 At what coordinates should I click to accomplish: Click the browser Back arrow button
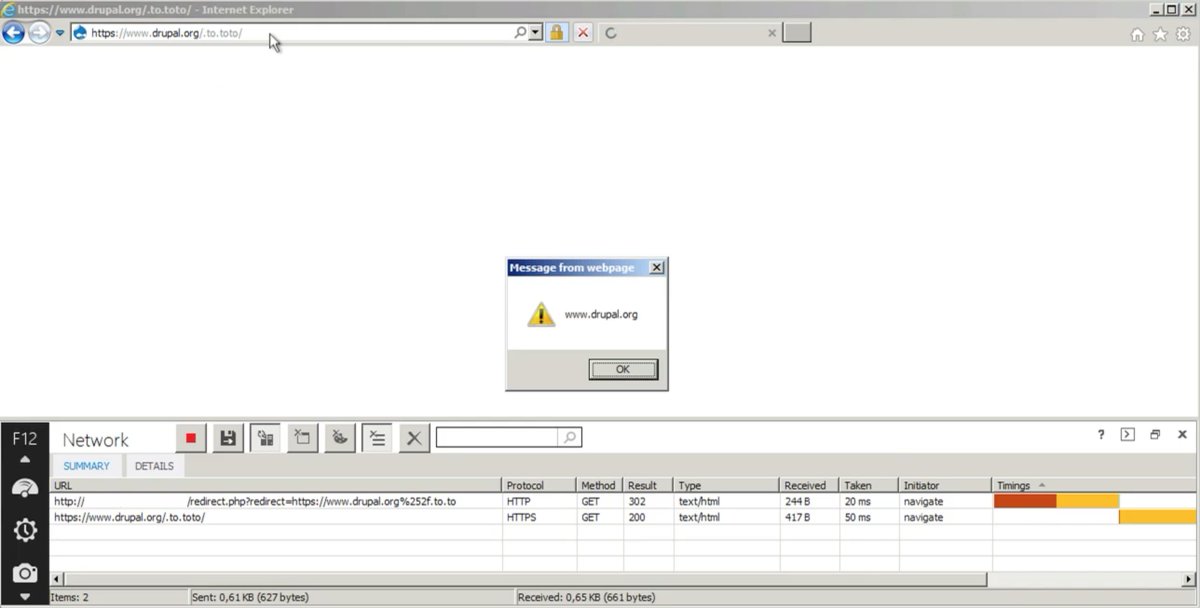pyautogui.click(x=13, y=33)
